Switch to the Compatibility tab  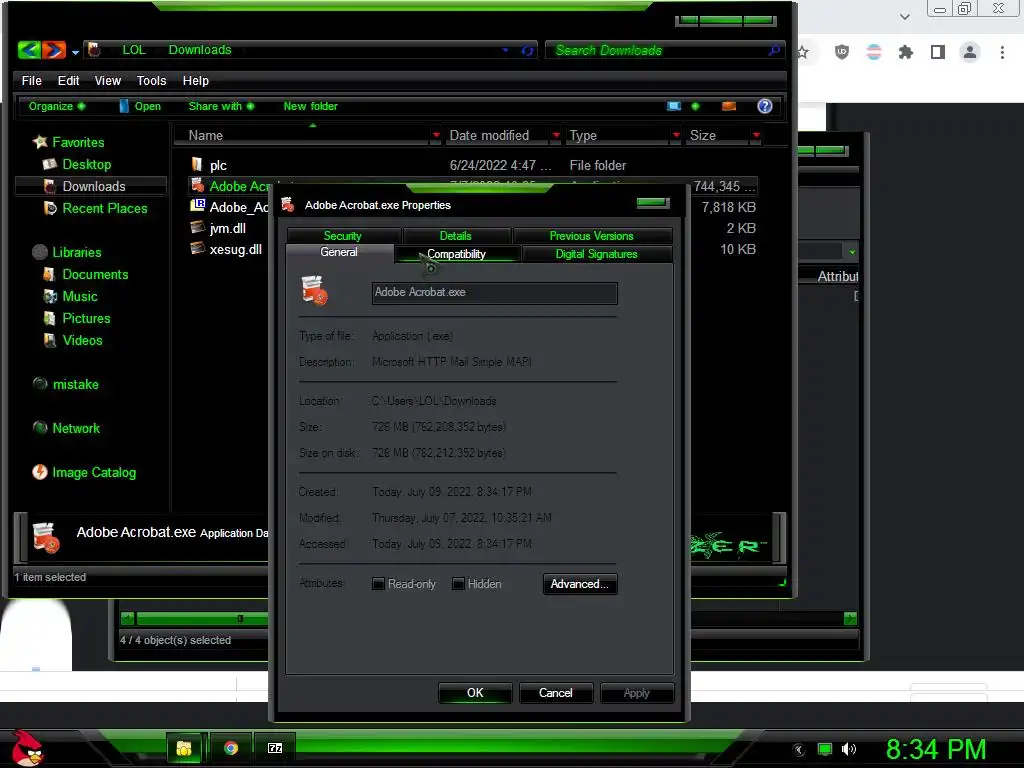coord(456,254)
